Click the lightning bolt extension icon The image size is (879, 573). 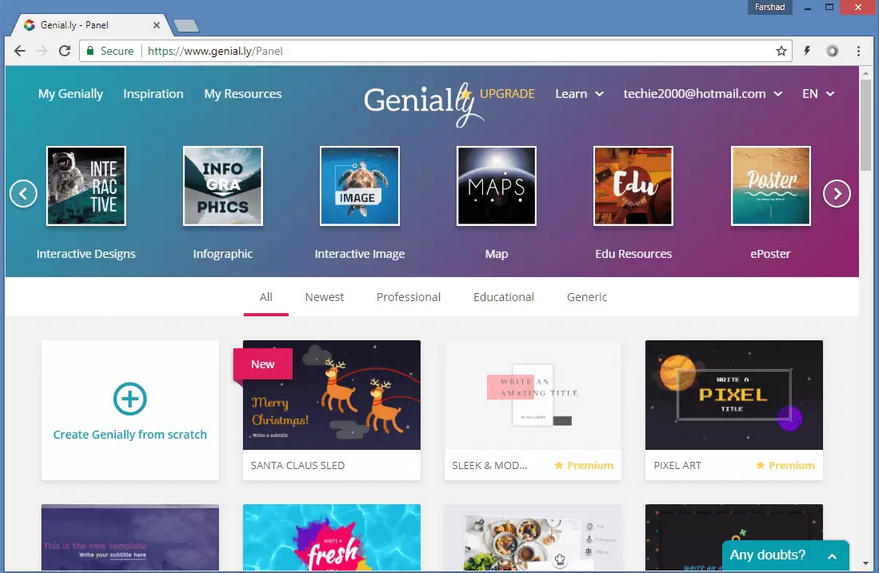point(807,51)
